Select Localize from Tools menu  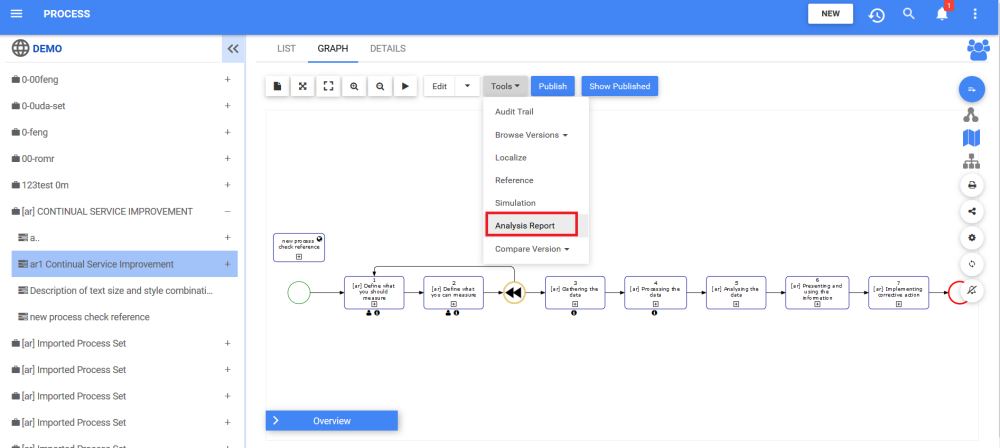coord(511,158)
